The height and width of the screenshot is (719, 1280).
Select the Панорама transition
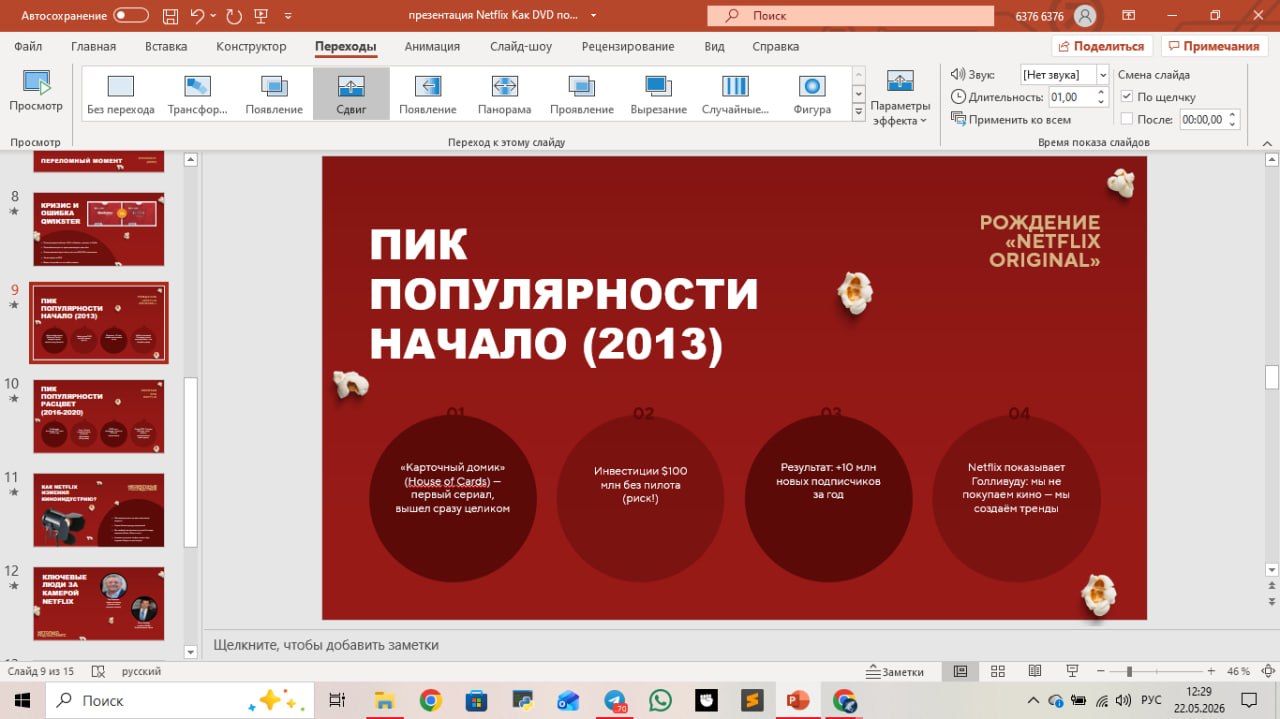point(505,95)
